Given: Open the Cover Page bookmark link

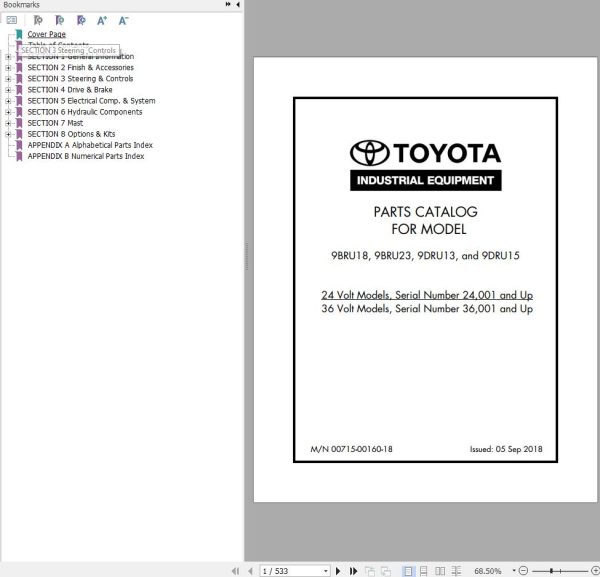Looking at the screenshot, I should click(x=46, y=34).
